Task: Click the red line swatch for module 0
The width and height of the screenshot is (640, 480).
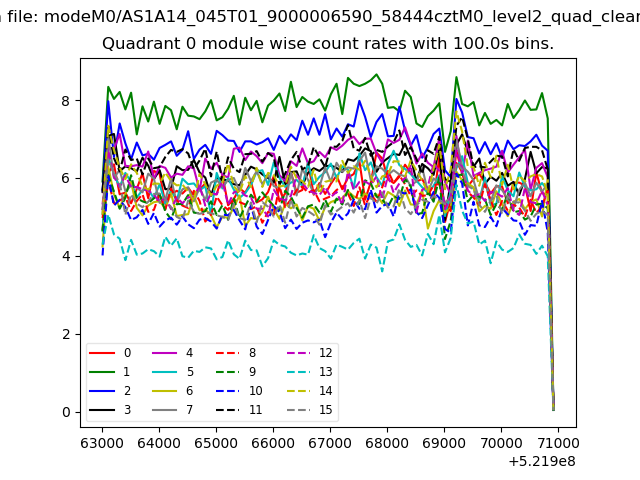Action: click(102, 353)
